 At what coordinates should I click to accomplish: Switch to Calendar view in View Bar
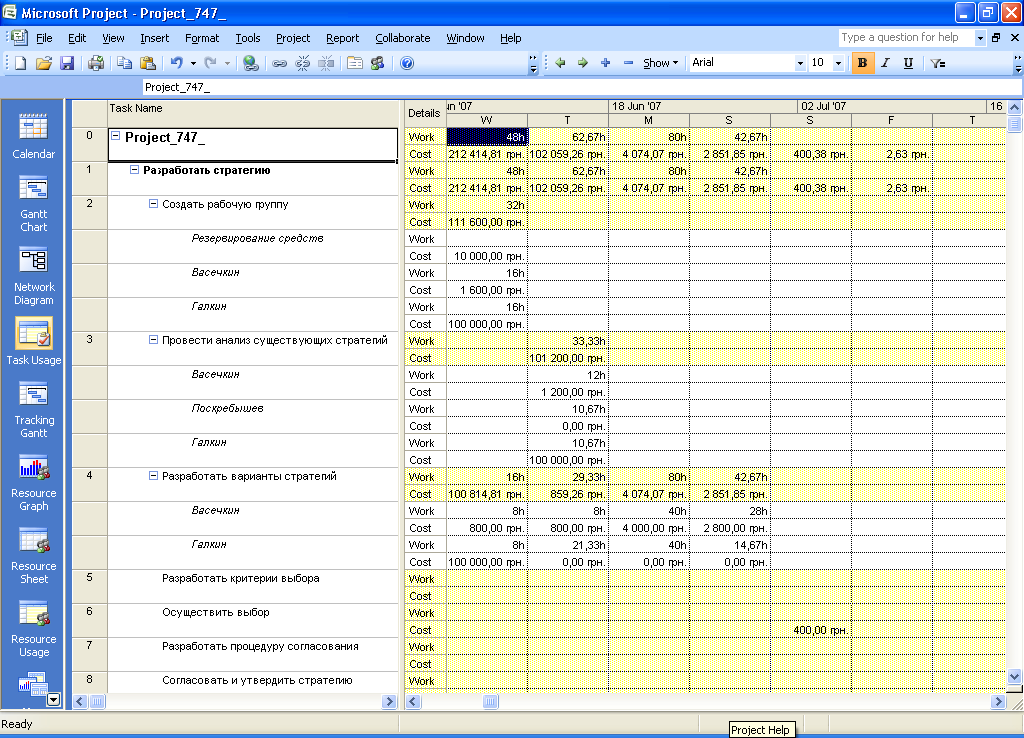click(33, 136)
